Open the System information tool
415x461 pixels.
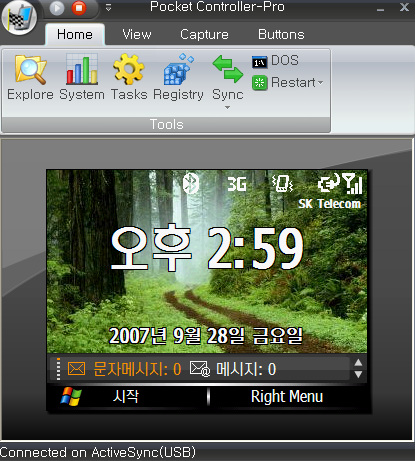82,77
